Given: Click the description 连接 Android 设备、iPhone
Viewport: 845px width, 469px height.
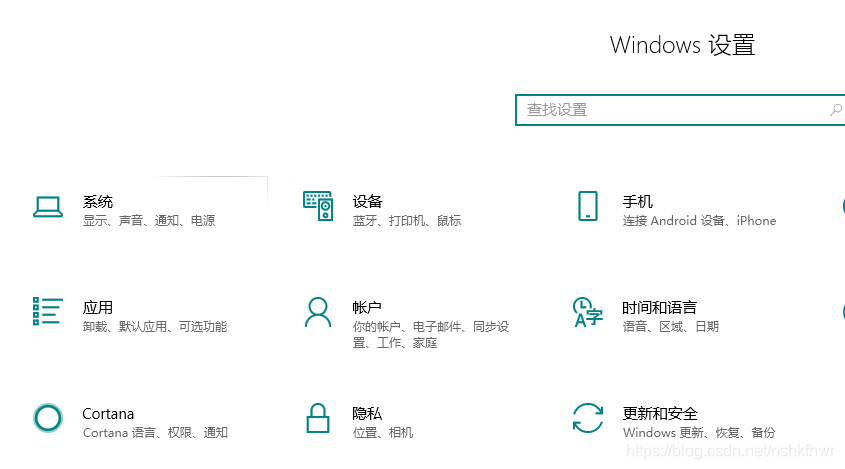Looking at the screenshot, I should point(699,220).
